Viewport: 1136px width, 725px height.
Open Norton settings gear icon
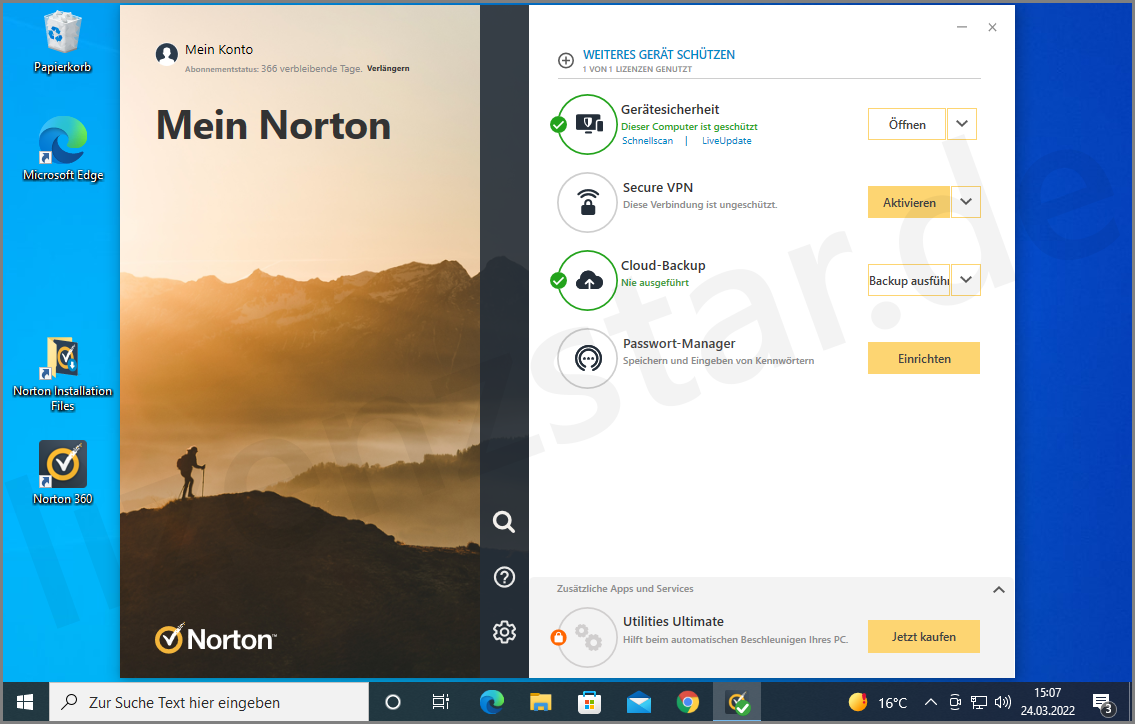tap(503, 632)
